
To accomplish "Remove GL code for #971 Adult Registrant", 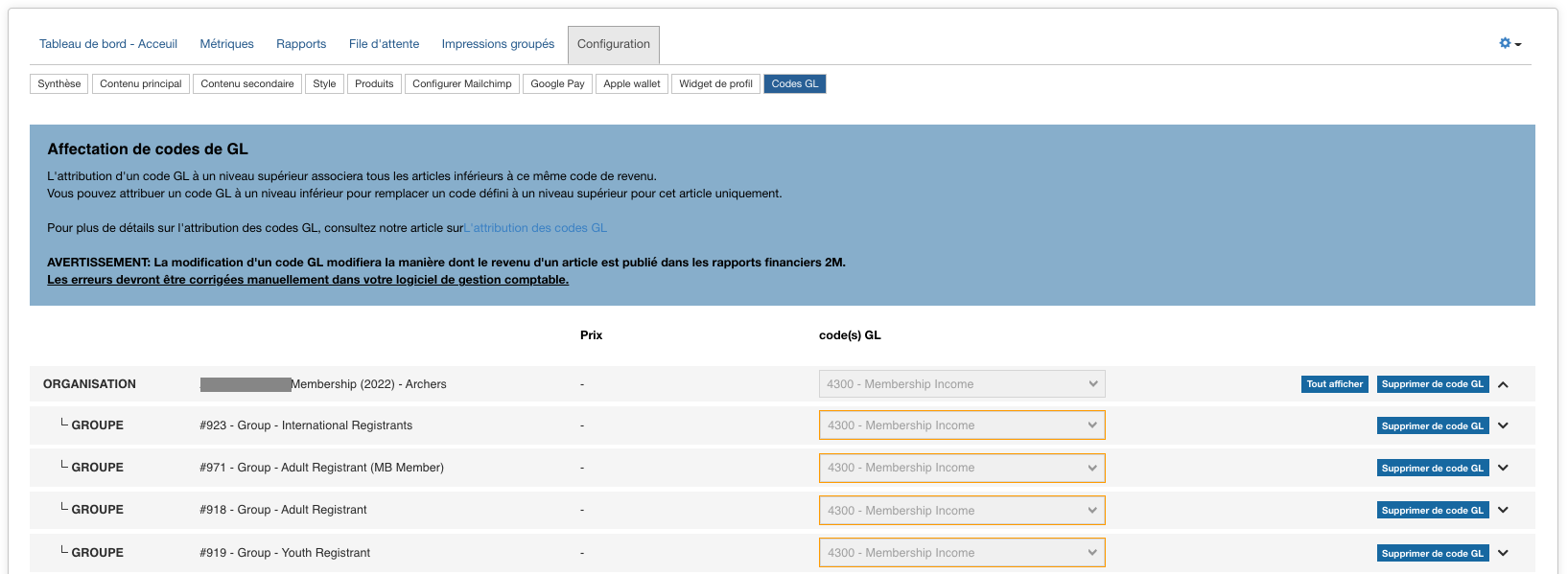I will 1432,469.
